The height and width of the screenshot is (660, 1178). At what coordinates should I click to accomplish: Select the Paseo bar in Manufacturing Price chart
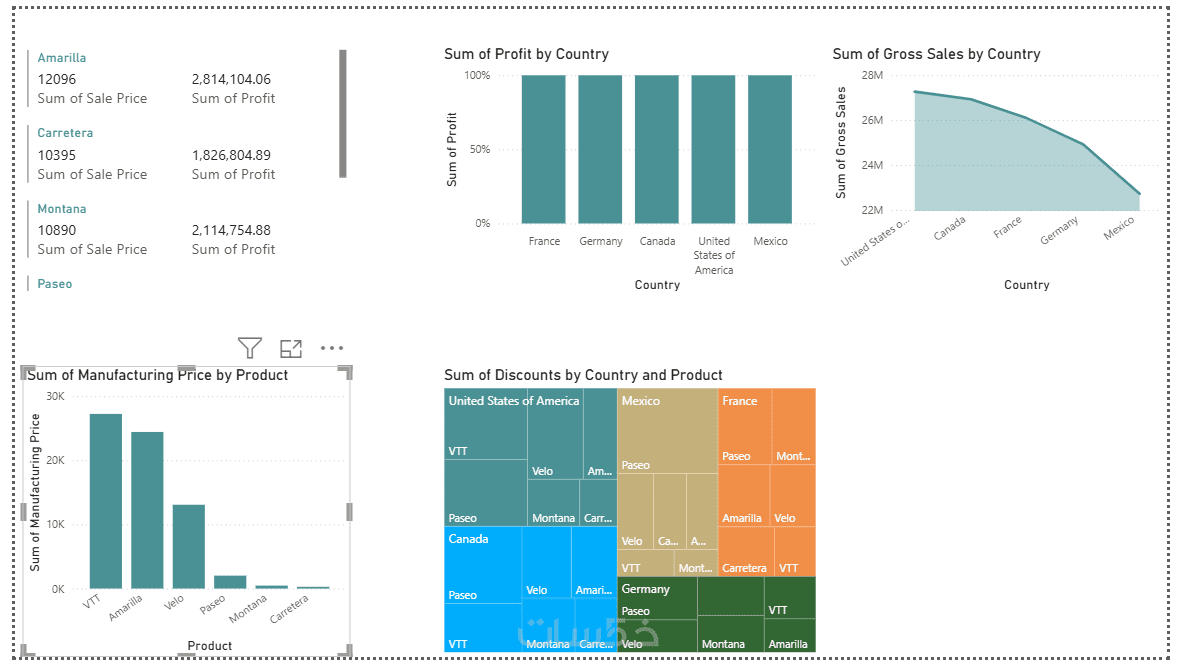click(x=230, y=582)
